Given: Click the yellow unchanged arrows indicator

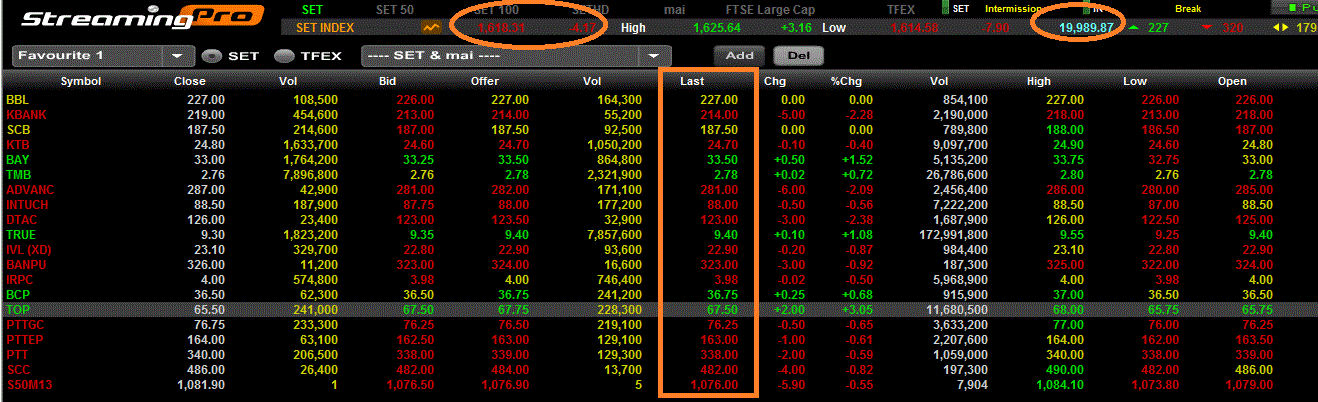Looking at the screenshot, I should click(x=1279, y=27).
